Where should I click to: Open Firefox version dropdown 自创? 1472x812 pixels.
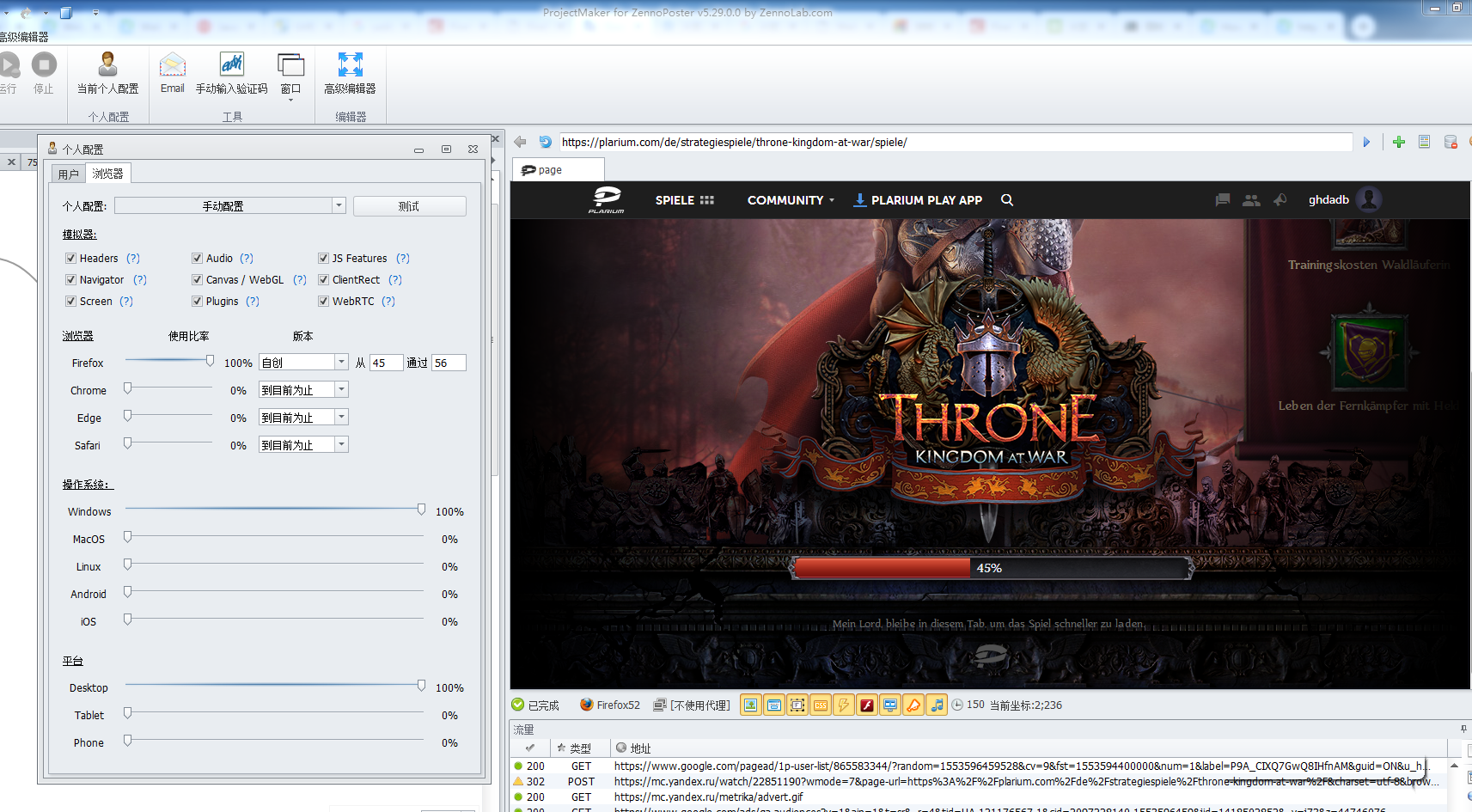click(303, 363)
